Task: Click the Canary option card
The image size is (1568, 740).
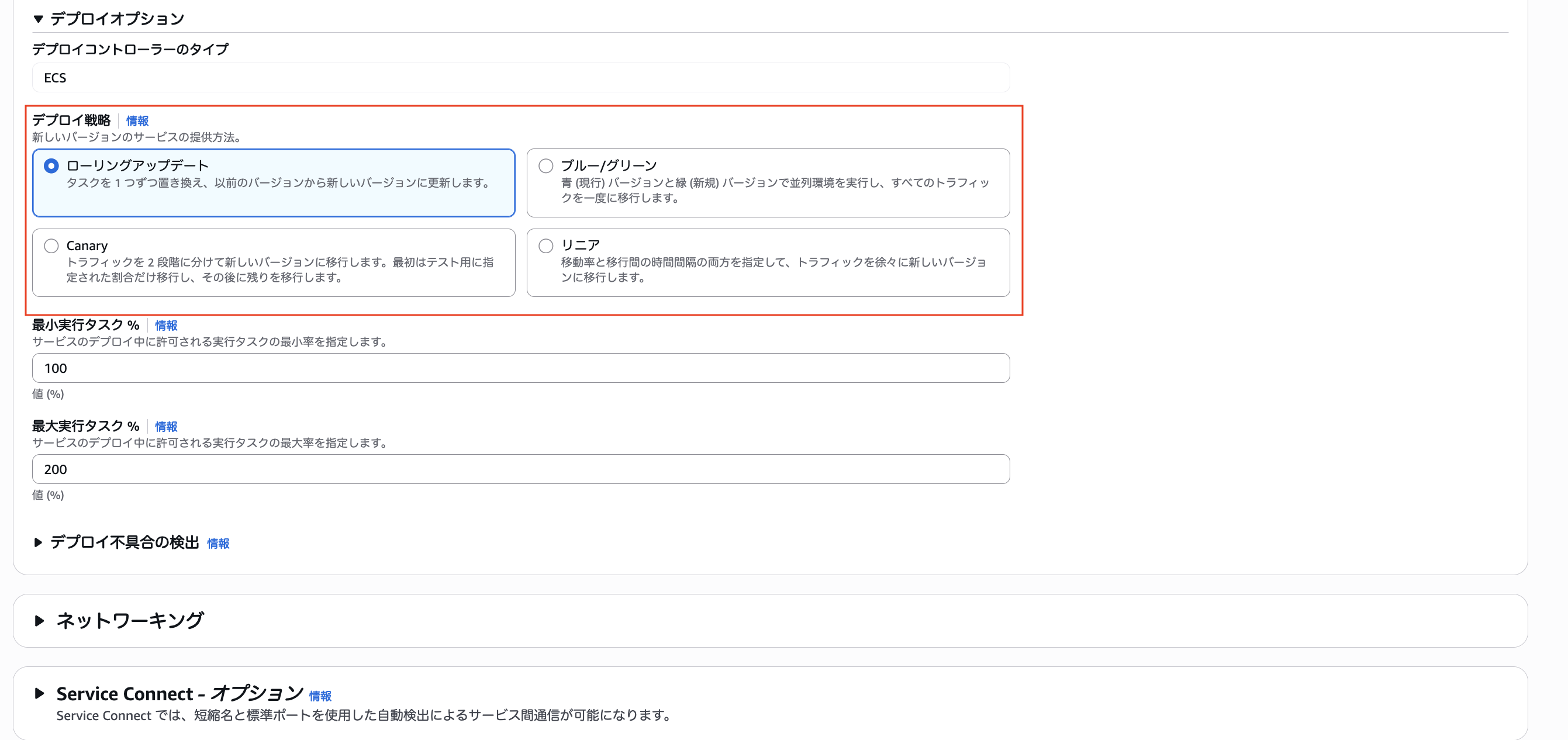Action: pyautogui.click(x=274, y=263)
